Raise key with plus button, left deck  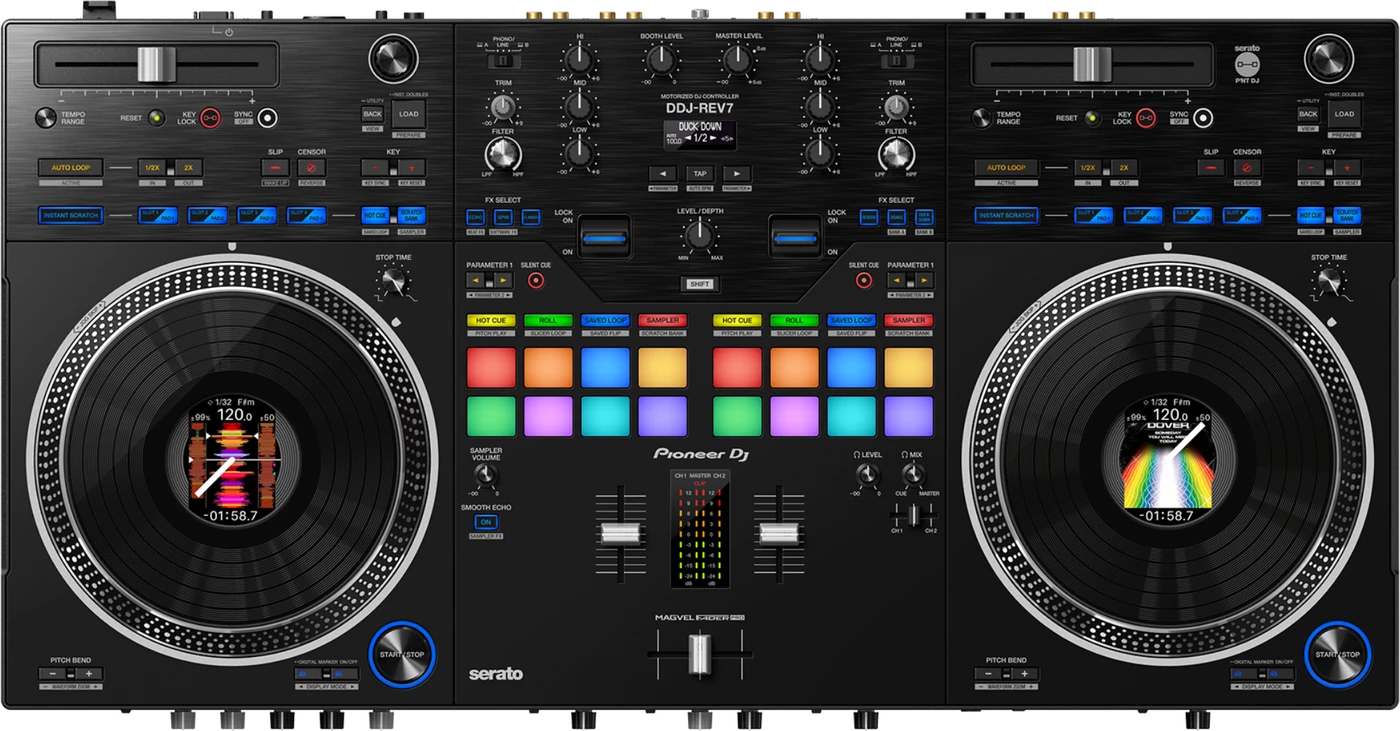coord(411,168)
